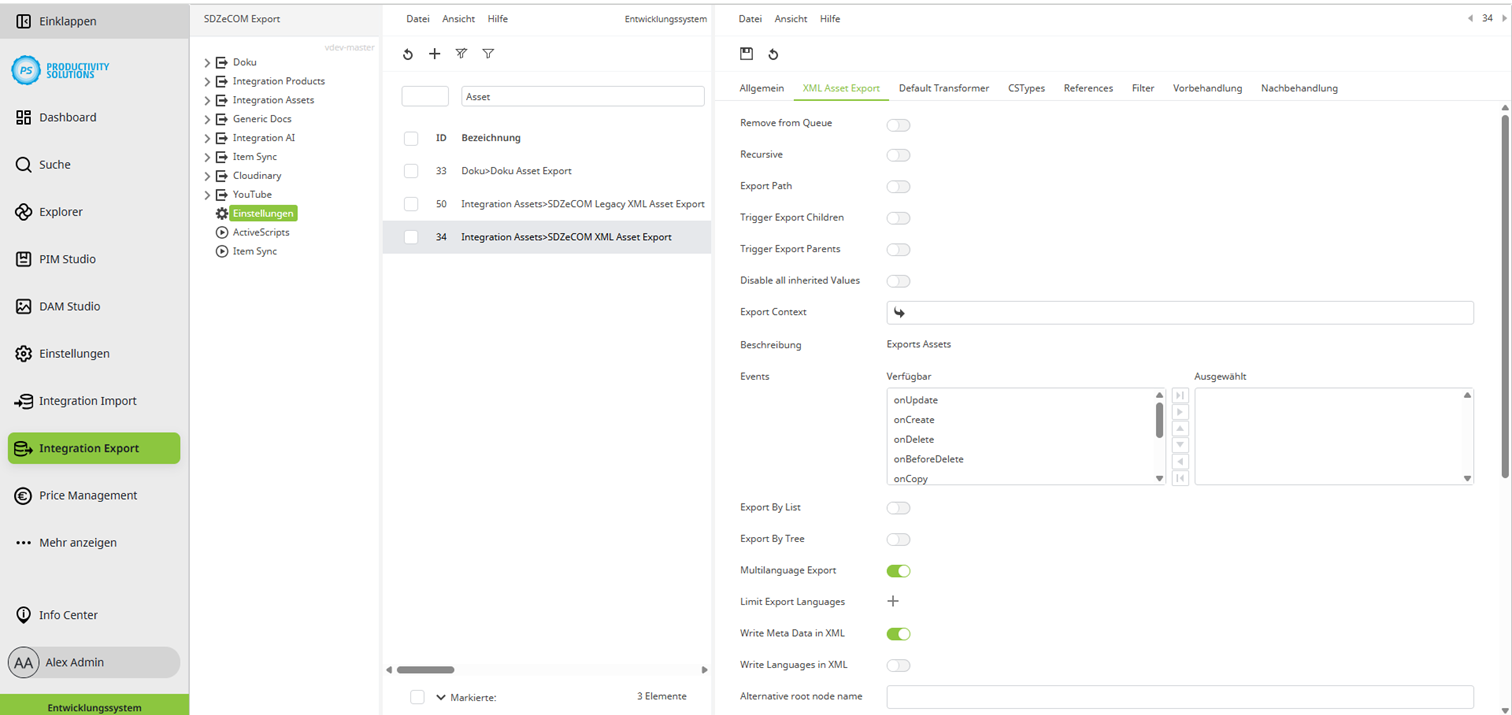Image resolution: width=1512 pixels, height=715 pixels.
Task: Enable the Recursive toggle
Action: 898,155
